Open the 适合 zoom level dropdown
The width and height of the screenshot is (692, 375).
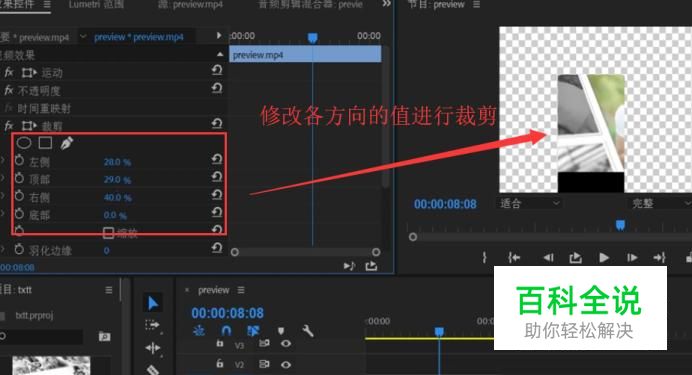coord(530,203)
